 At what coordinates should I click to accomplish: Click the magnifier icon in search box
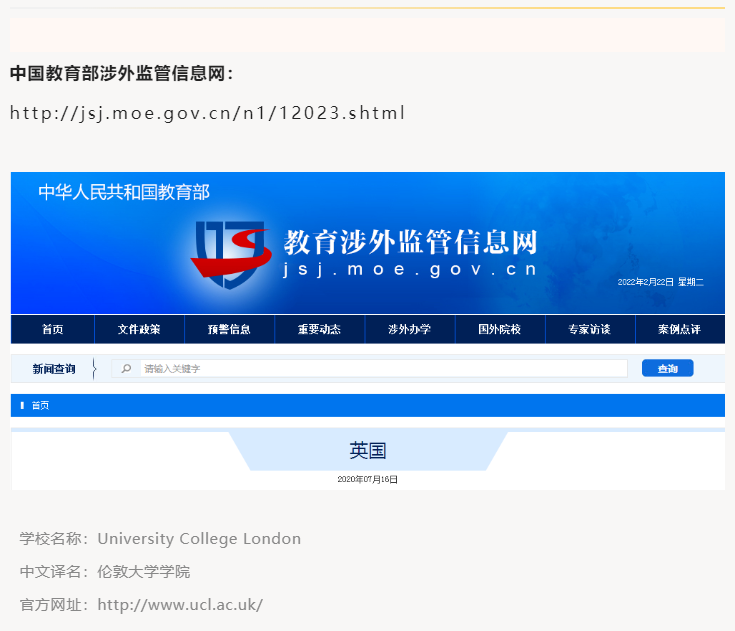(x=126, y=368)
